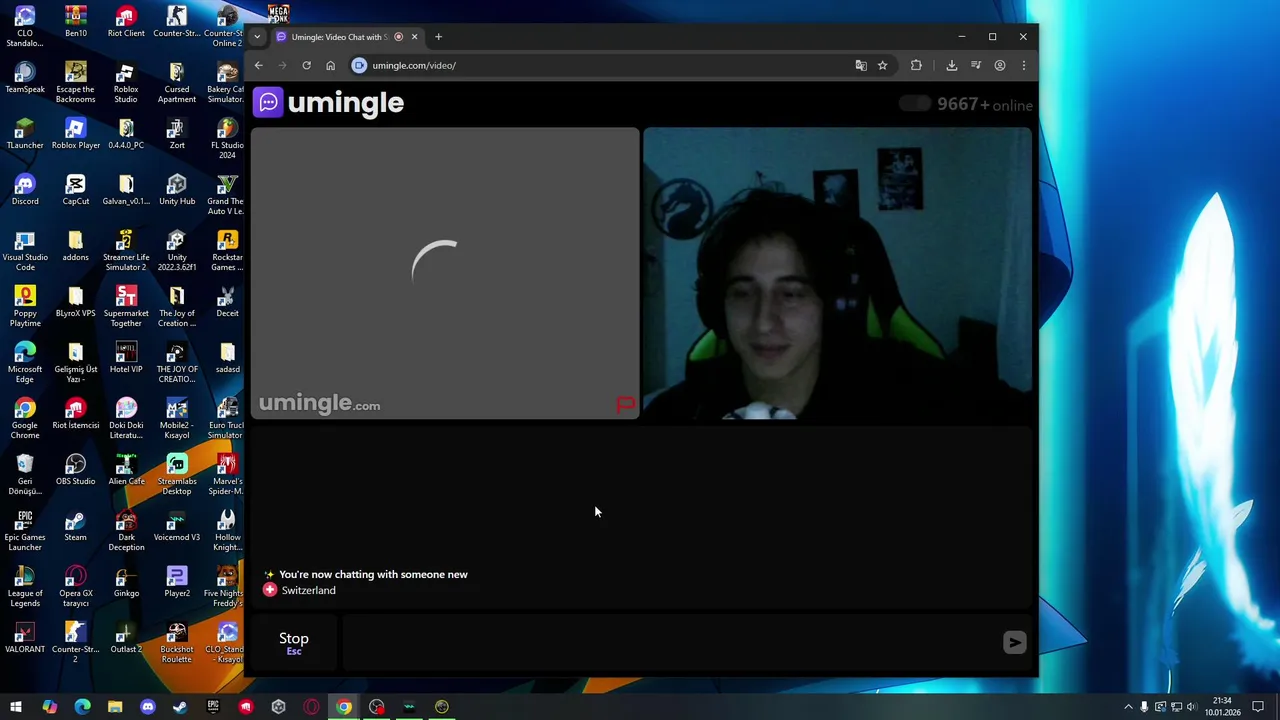This screenshot has height=720, width=1280.
Task: Click the umingle logo in the header
Action: click(x=329, y=103)
